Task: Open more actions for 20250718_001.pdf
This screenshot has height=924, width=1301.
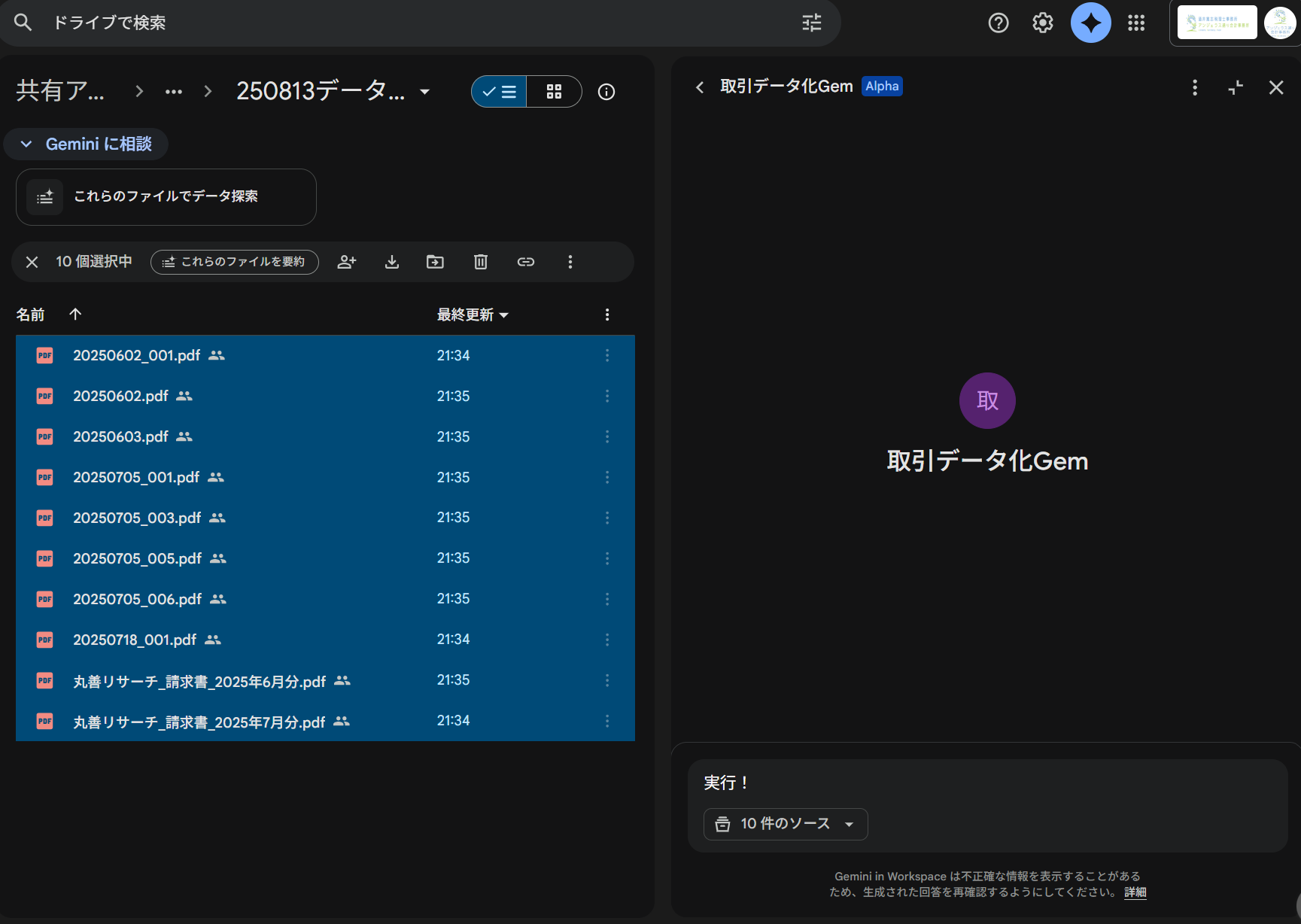Action: [x=607, y=640]
